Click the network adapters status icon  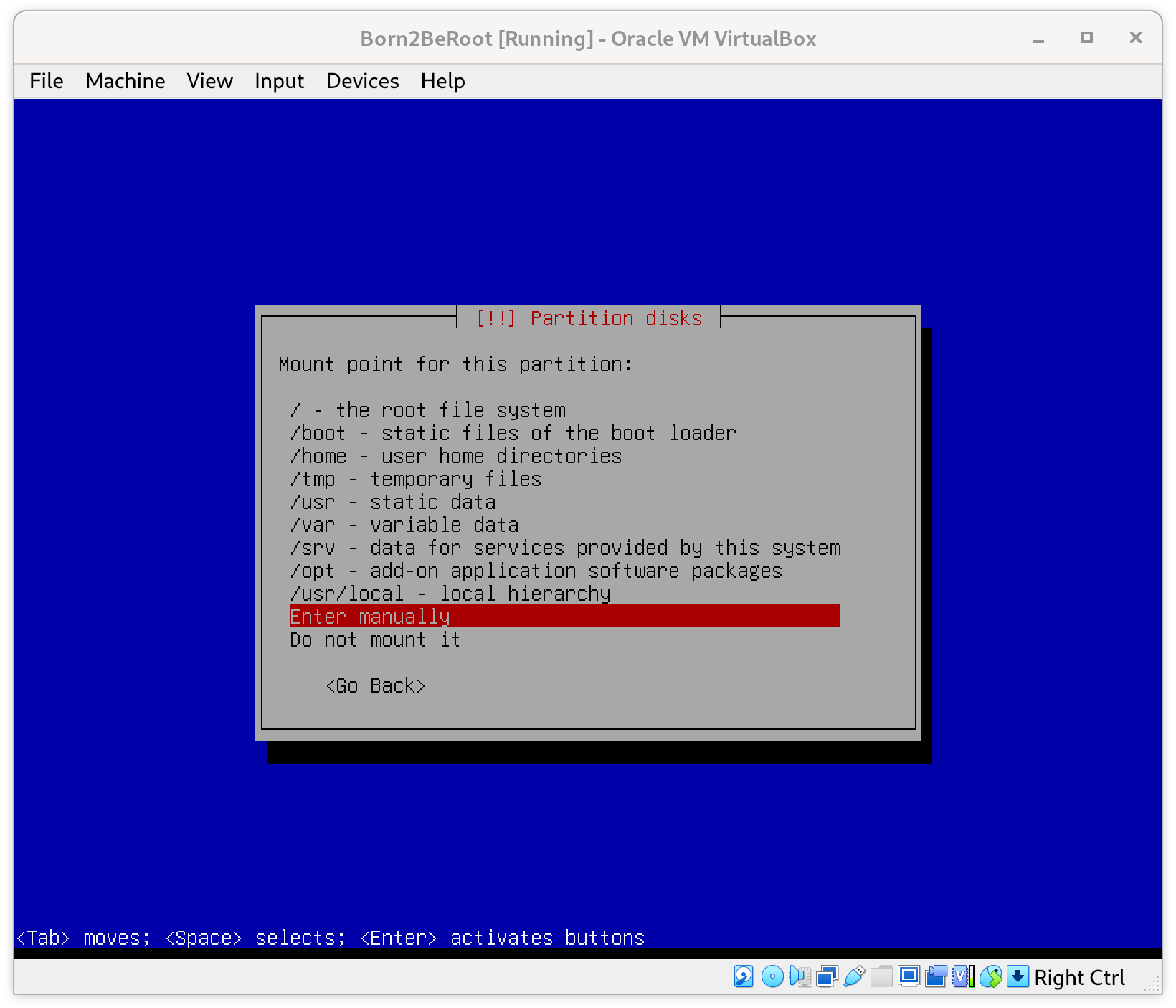[x=827, y=976]
